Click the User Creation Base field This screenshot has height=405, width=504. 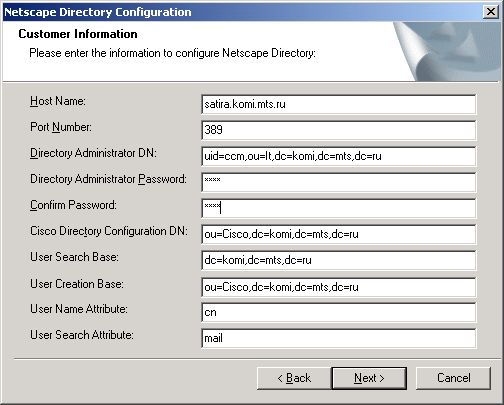339,287
